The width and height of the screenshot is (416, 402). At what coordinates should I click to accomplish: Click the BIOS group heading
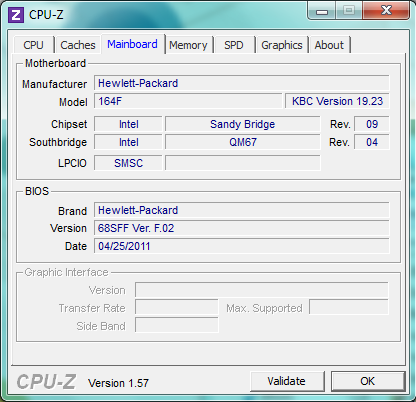37,191
